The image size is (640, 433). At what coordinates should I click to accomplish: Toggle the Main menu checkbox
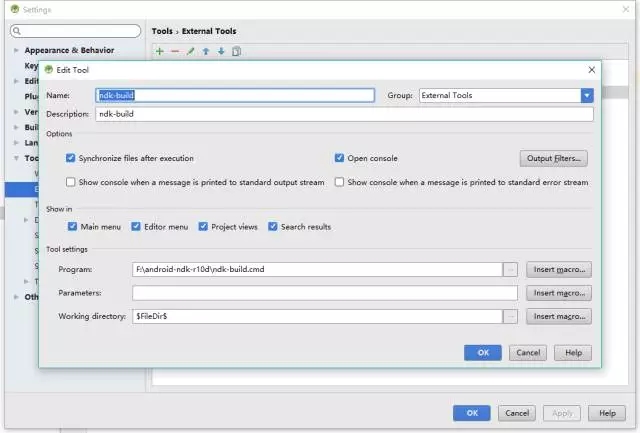(x=72, y=226)
